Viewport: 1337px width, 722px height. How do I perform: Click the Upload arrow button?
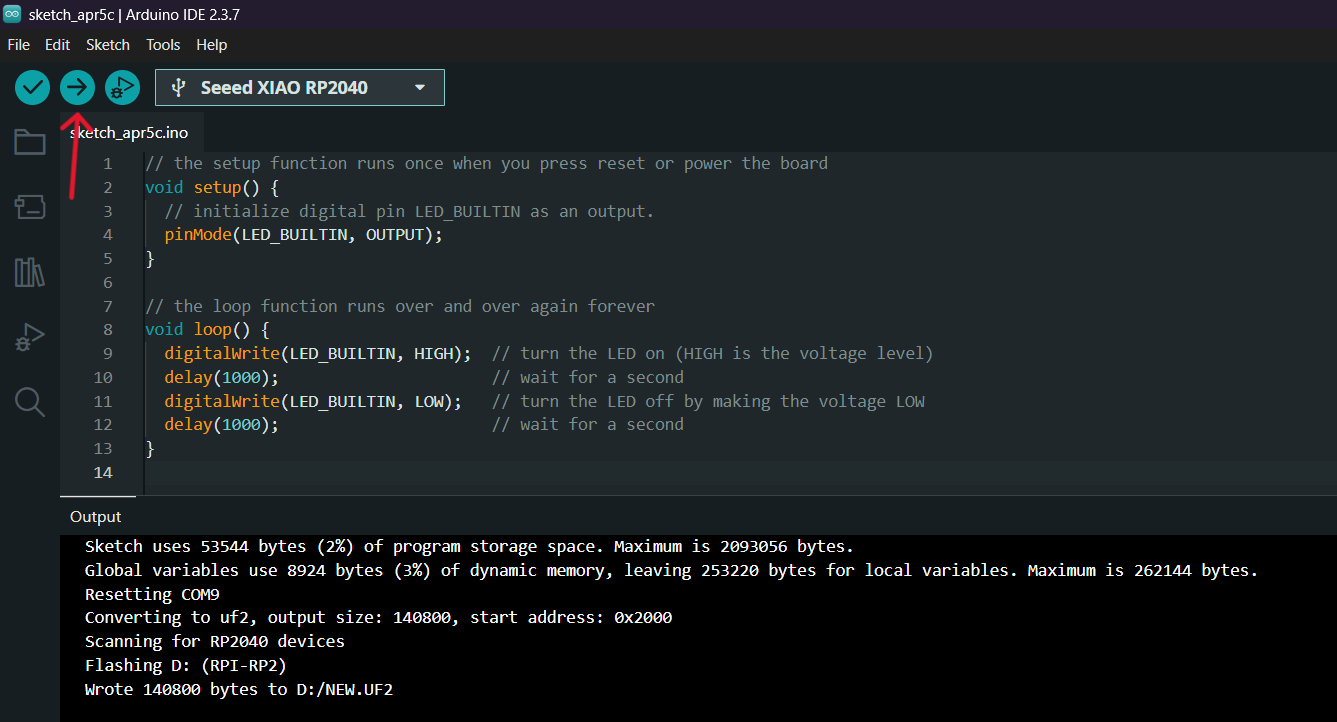(77, 88)
